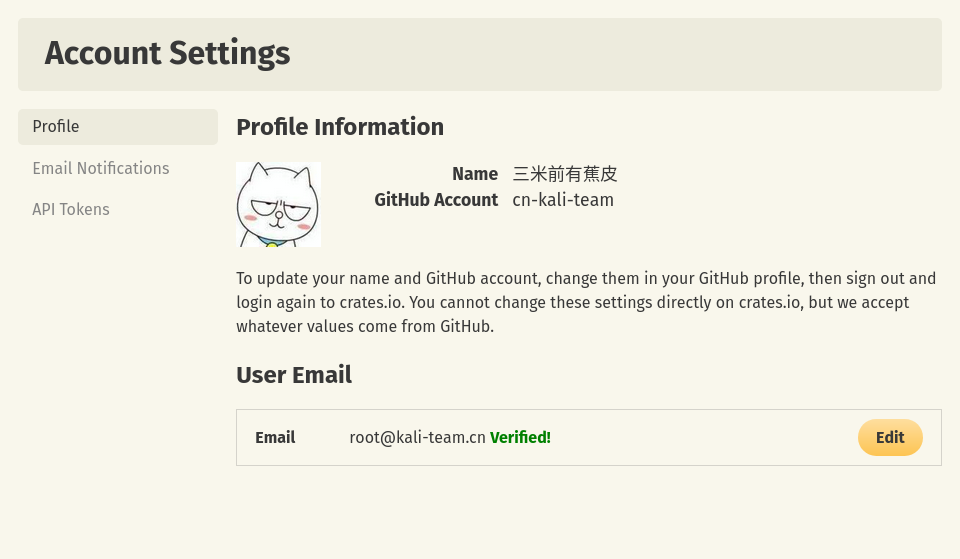The image size is (960, 559).
Task: Select the cn-kali-team GitHub account value
Action: [x=563, y=200]
